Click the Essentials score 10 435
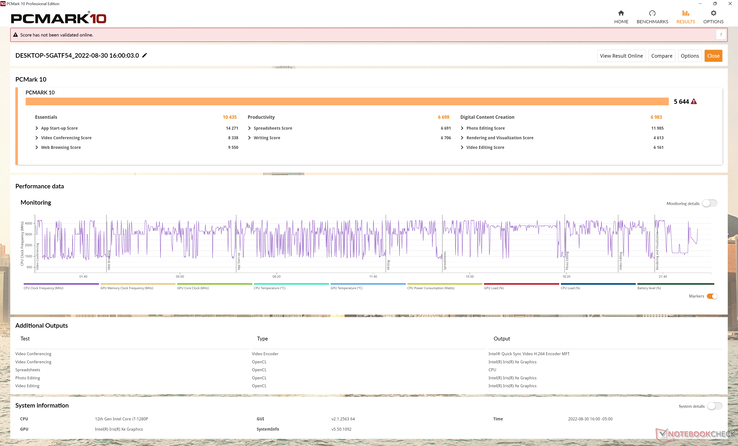Viewport: 738px width, 446px height. 230,117
